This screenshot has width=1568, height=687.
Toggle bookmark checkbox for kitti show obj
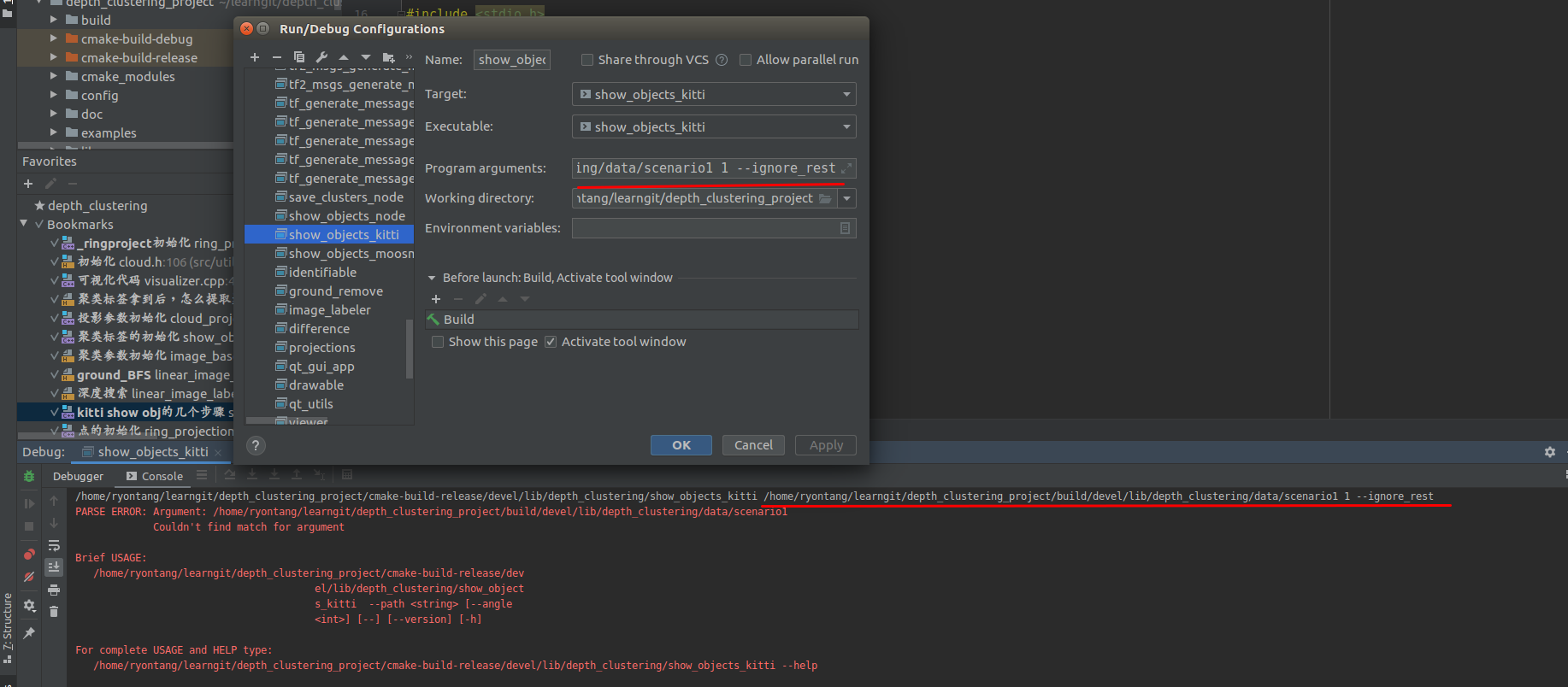click(55, 413)
